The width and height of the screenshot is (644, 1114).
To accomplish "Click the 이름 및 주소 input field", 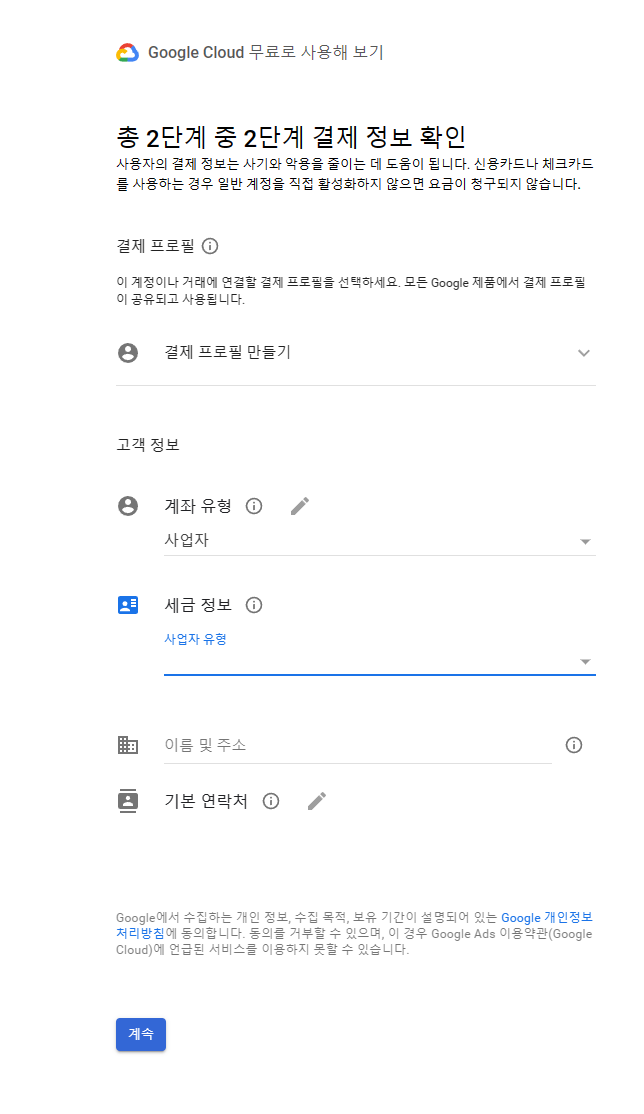I will 358,745.
